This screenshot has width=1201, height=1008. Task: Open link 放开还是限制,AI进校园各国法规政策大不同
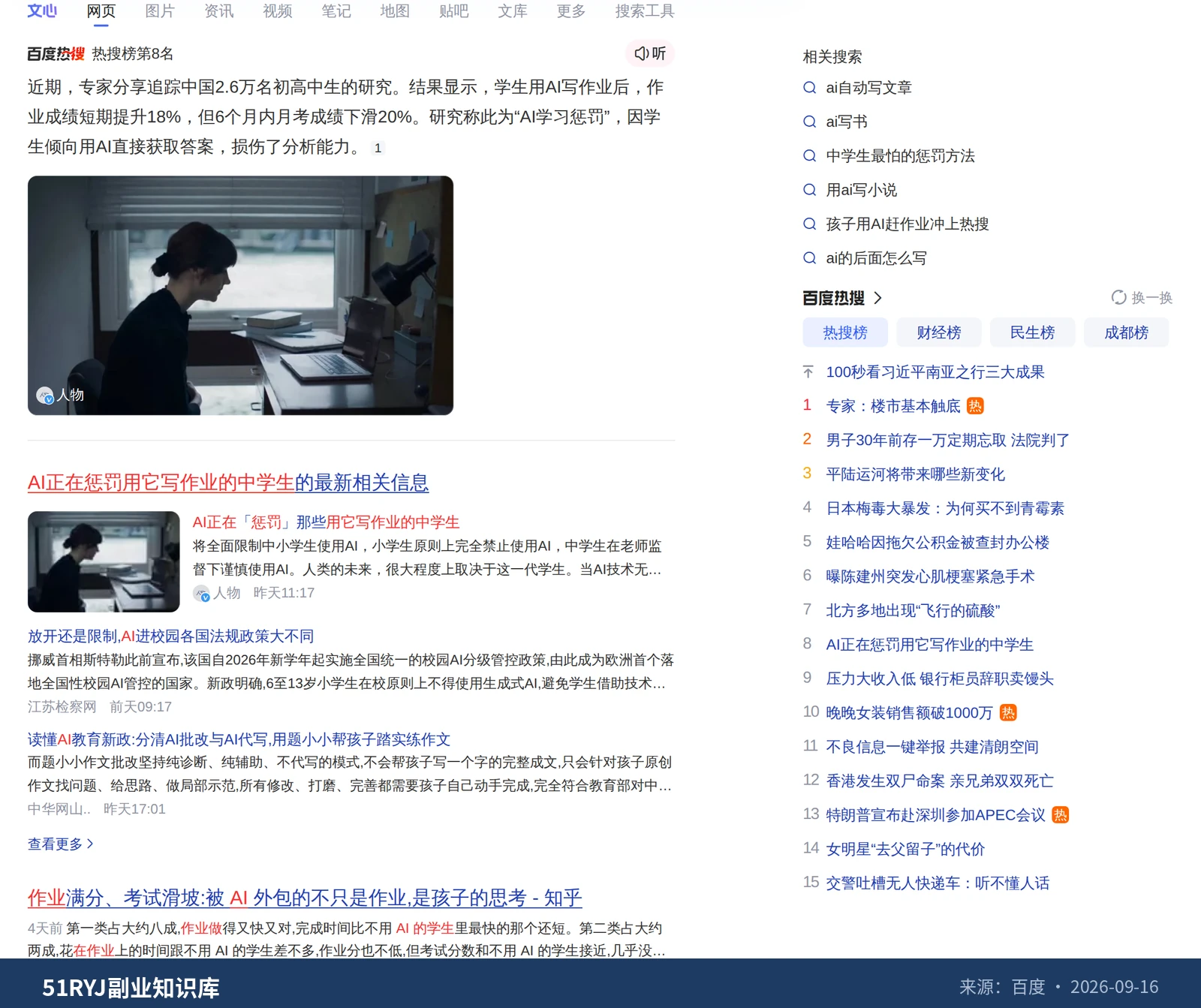click(170, 636)
